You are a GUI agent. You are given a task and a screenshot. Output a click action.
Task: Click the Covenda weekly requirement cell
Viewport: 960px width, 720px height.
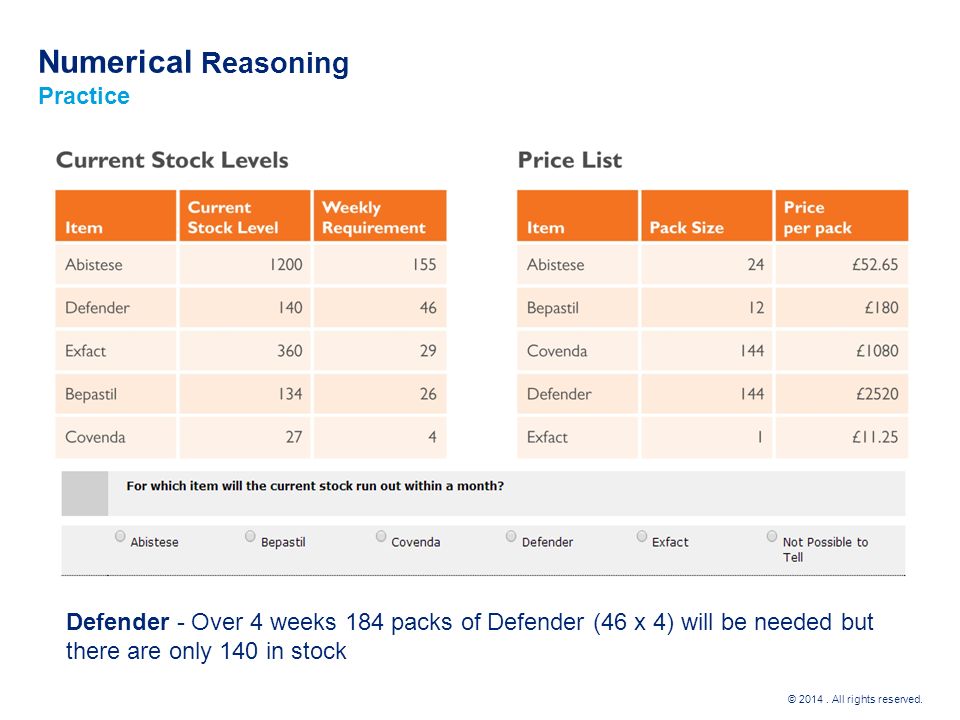tap(380, 437)
